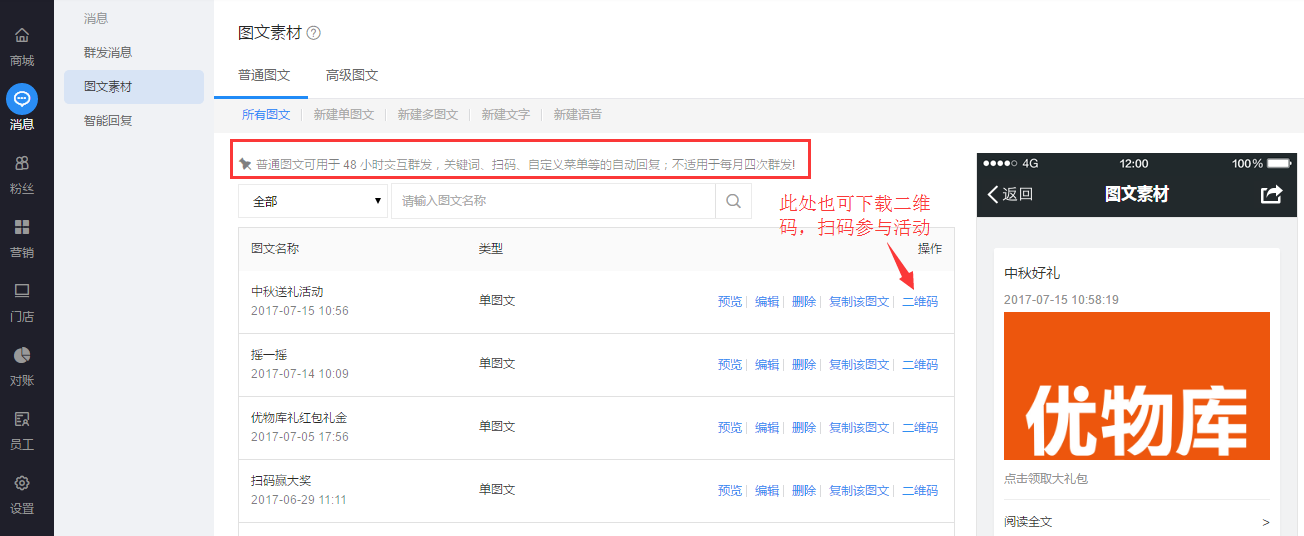Image resolution: width=1304 pixels, height=536 pixels.
Task: Click 二维码 link for 中秋送礼活动
Action: coord(920,301)
